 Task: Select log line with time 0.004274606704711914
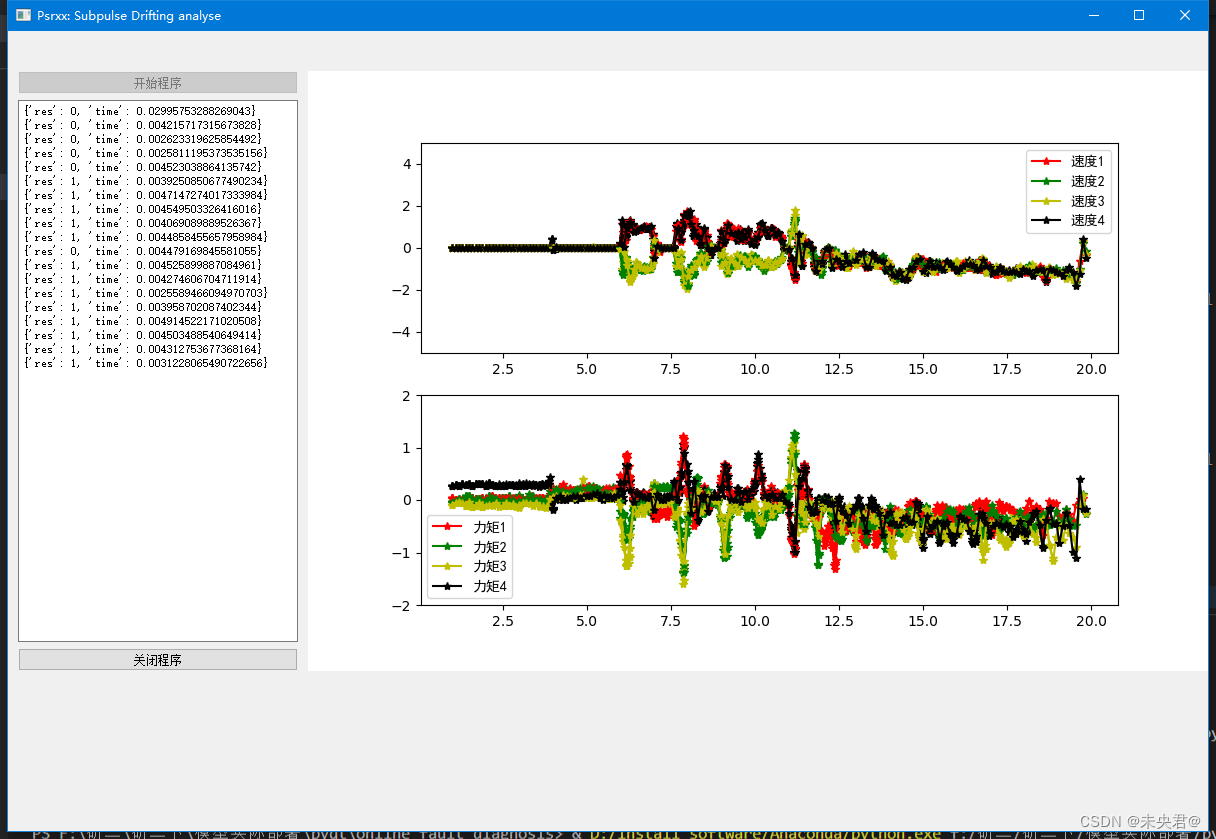coord(142,279)
